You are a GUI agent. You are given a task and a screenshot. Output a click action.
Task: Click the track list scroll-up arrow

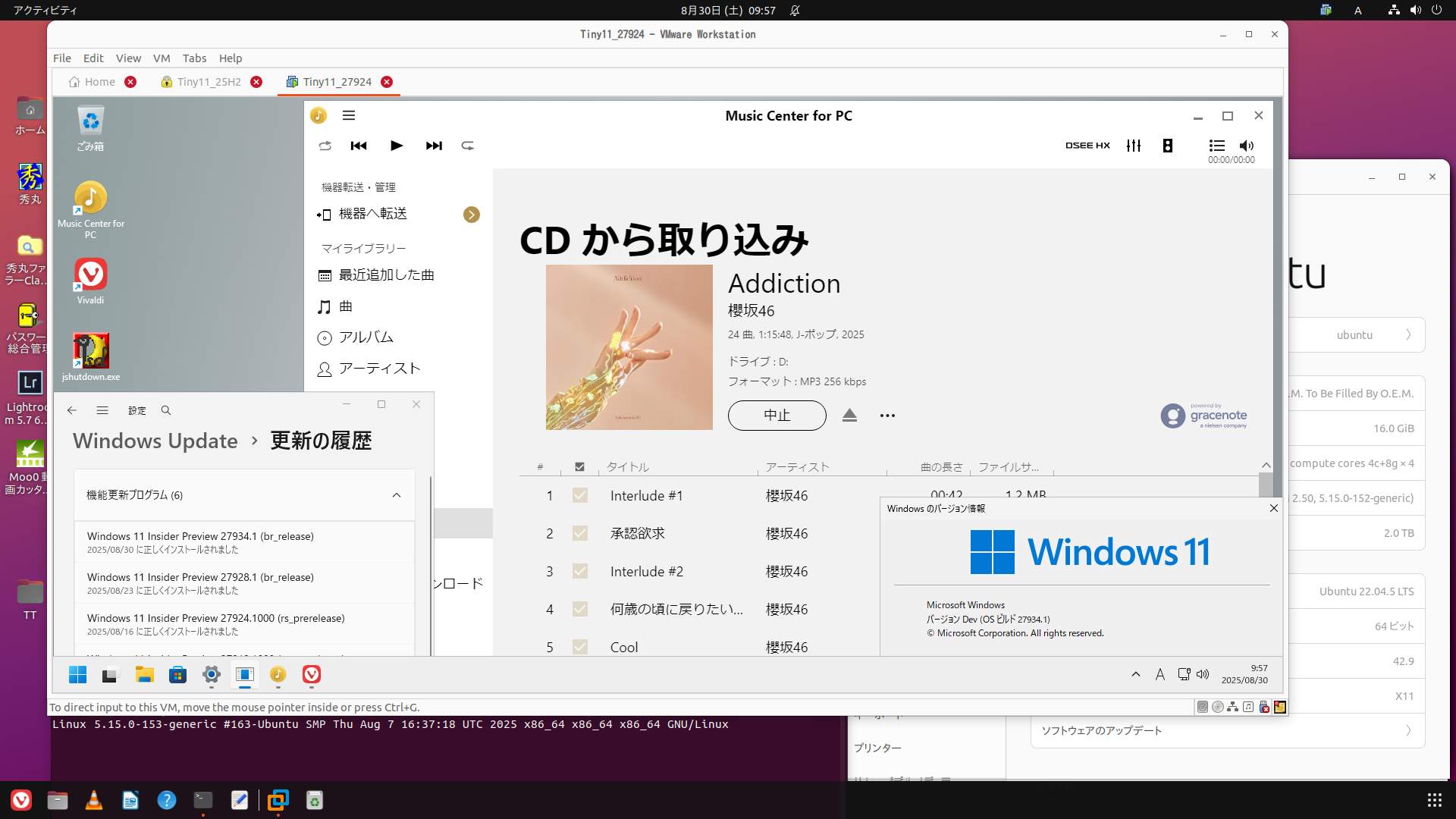coord(1266,465)
